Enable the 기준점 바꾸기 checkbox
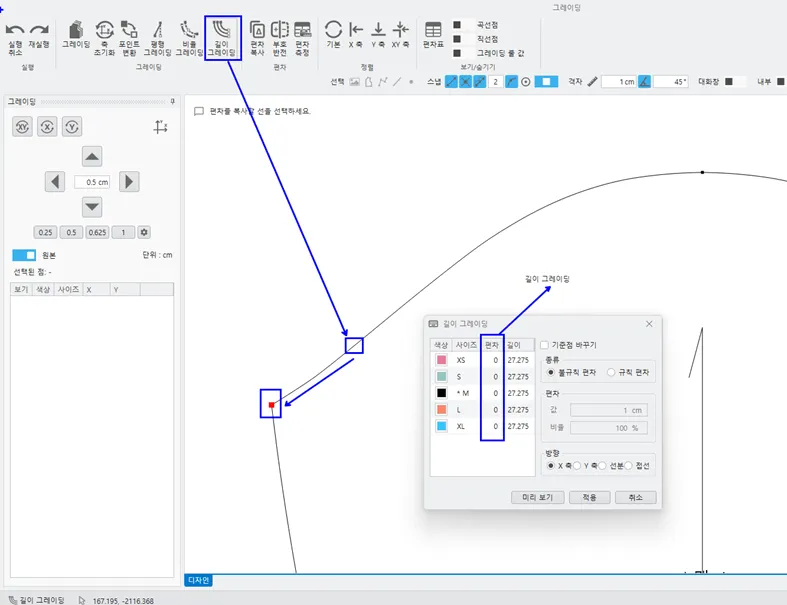 pos(545,345)
